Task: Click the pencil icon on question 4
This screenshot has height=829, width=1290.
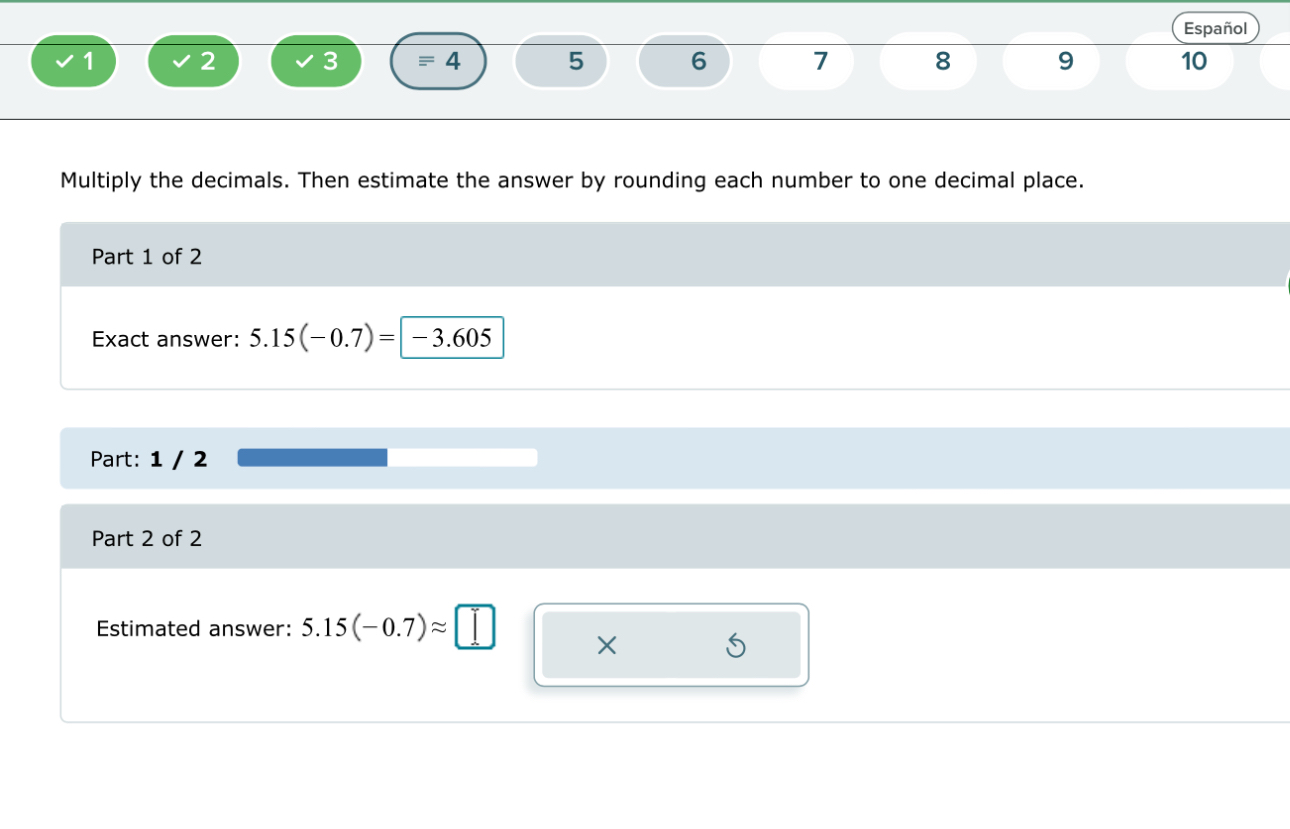Action: tap(424, 61)
